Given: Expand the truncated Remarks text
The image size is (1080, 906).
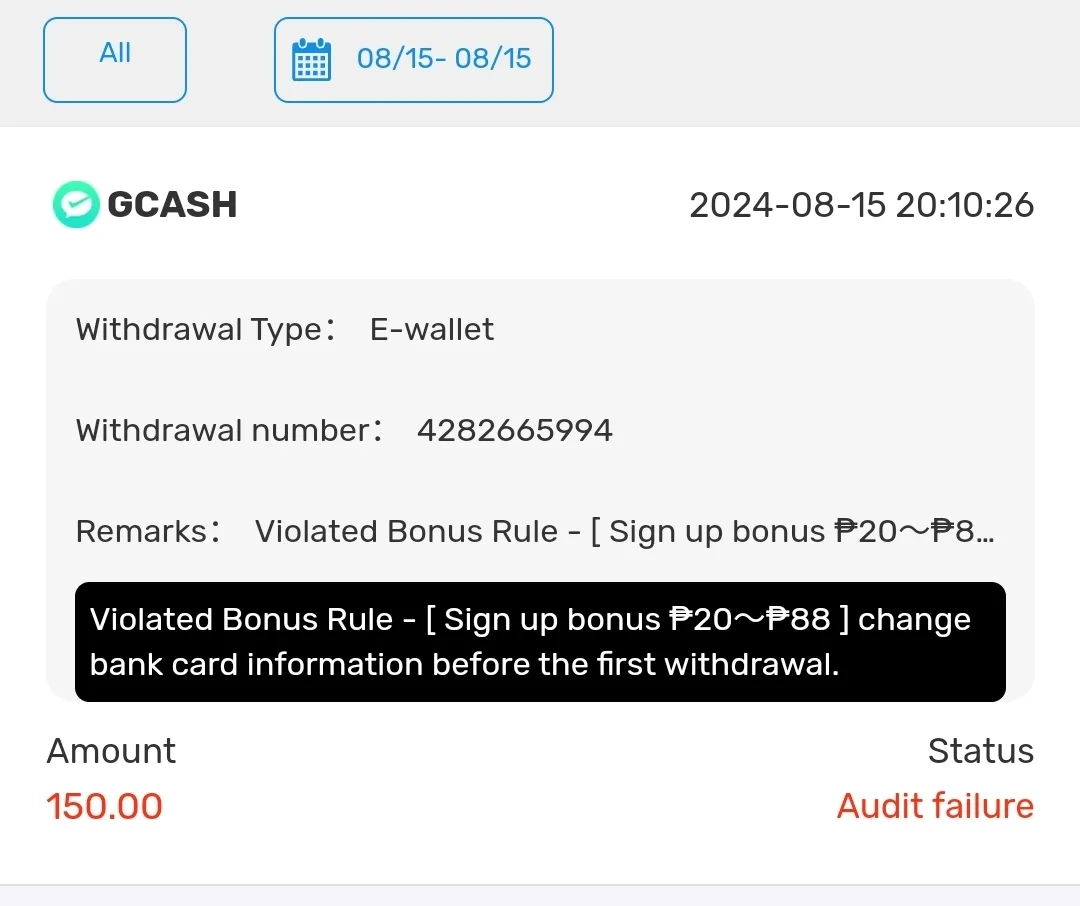Looking at the screenshot, I should [625, 532].
